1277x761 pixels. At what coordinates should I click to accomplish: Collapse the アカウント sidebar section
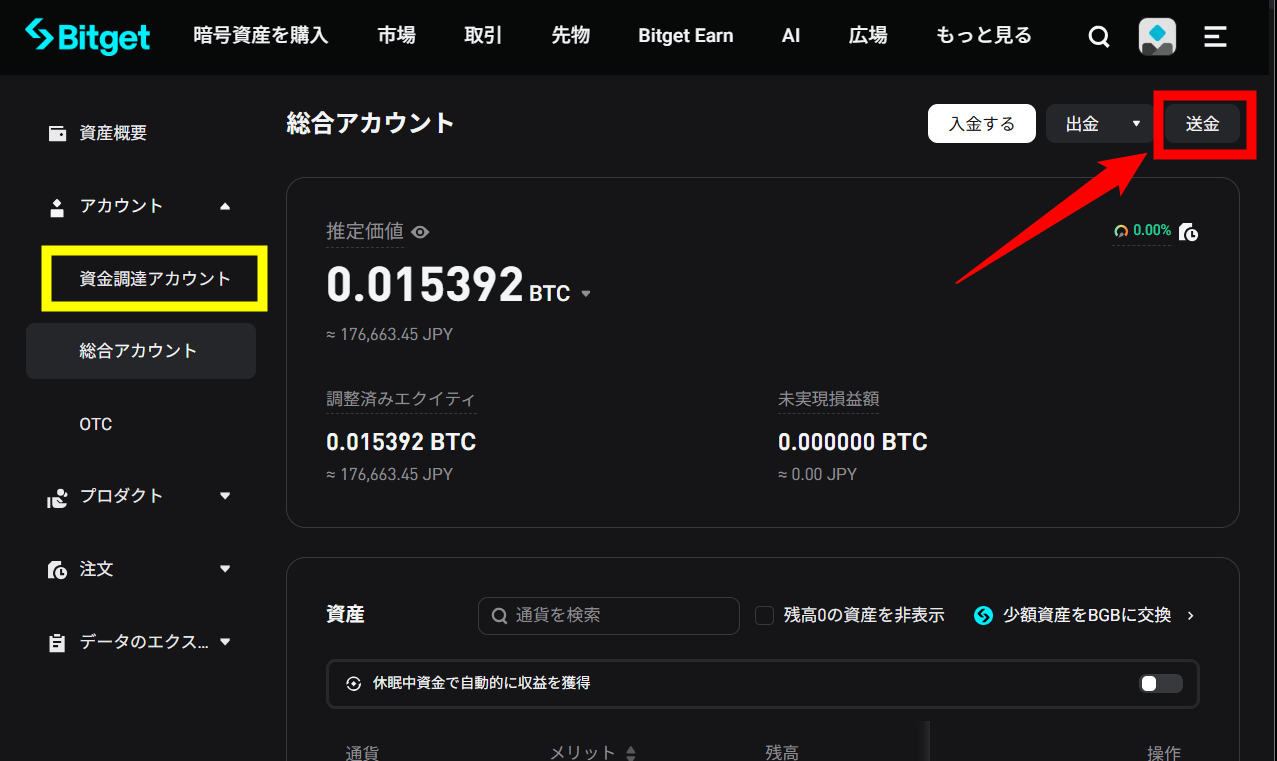coord(225,206)
